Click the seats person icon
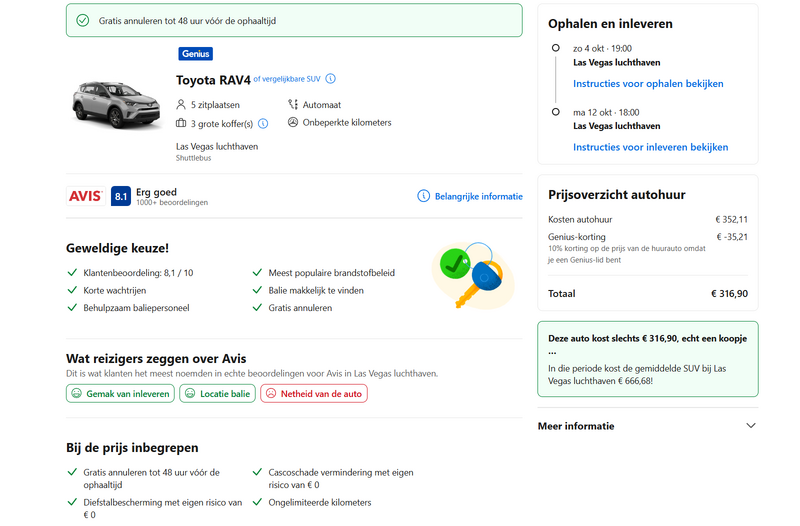Screen dimensions: 800x526 click(181, 105)
